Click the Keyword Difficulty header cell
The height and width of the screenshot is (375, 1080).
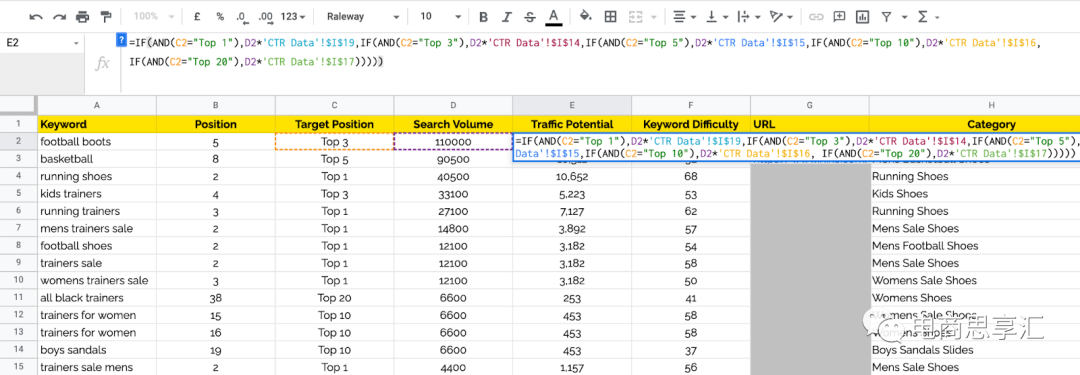(690, 125)
